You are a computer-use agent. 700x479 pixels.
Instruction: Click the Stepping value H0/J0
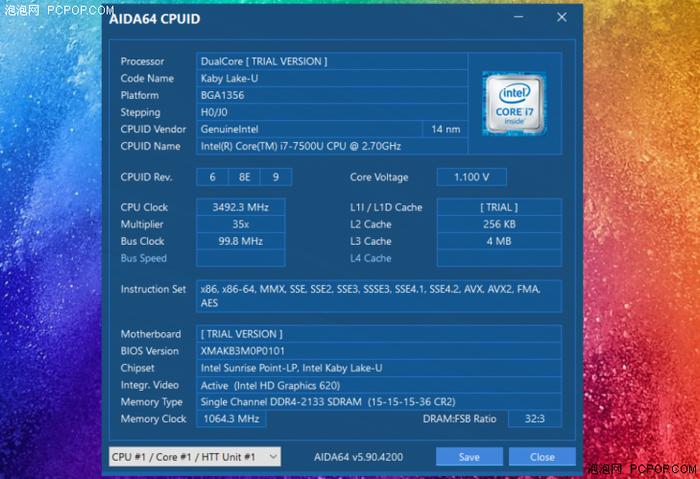pos(332,112)
